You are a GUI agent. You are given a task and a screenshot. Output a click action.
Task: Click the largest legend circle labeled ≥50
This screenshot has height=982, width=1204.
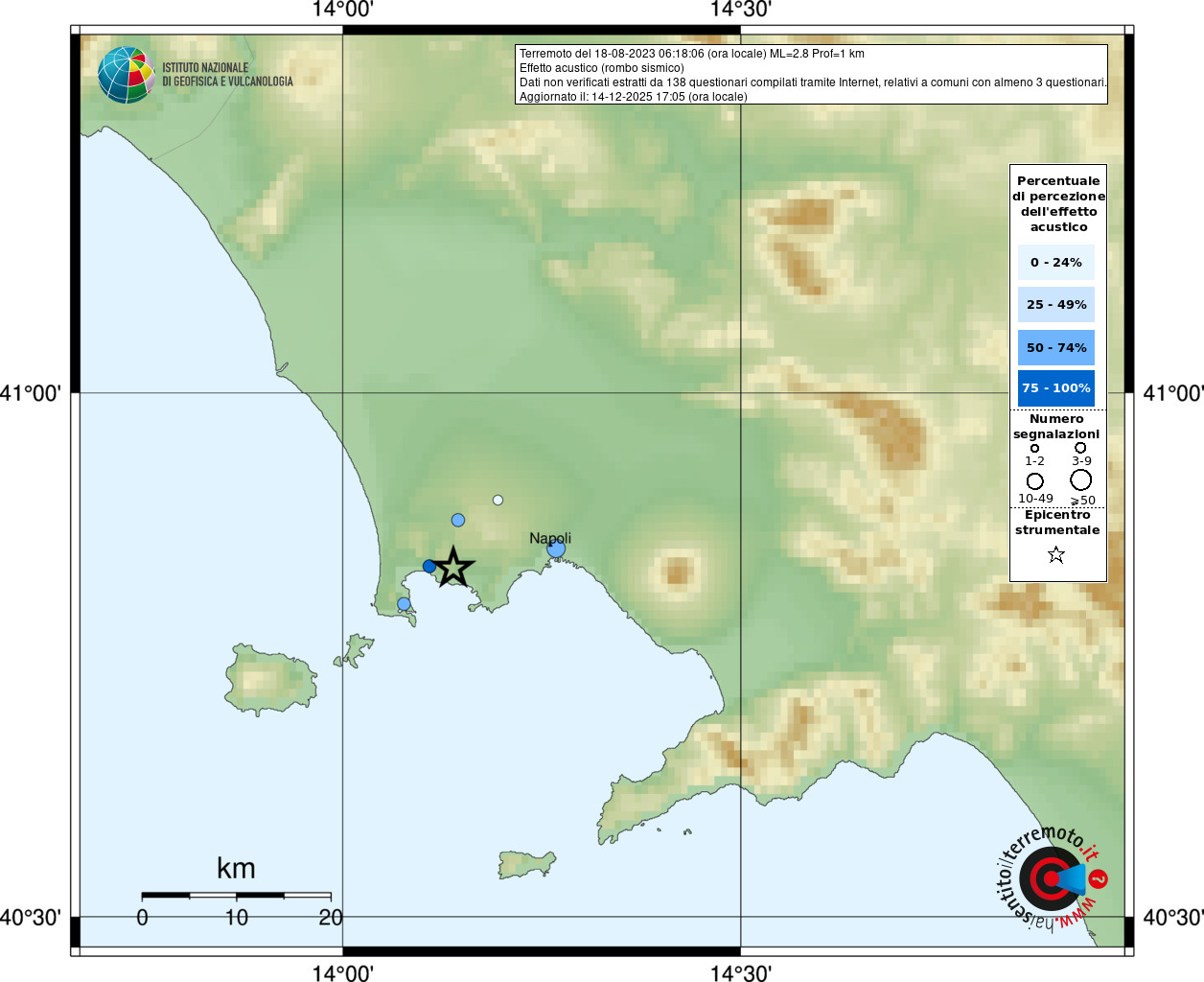pyautogui.click(x=1081, y=479)
